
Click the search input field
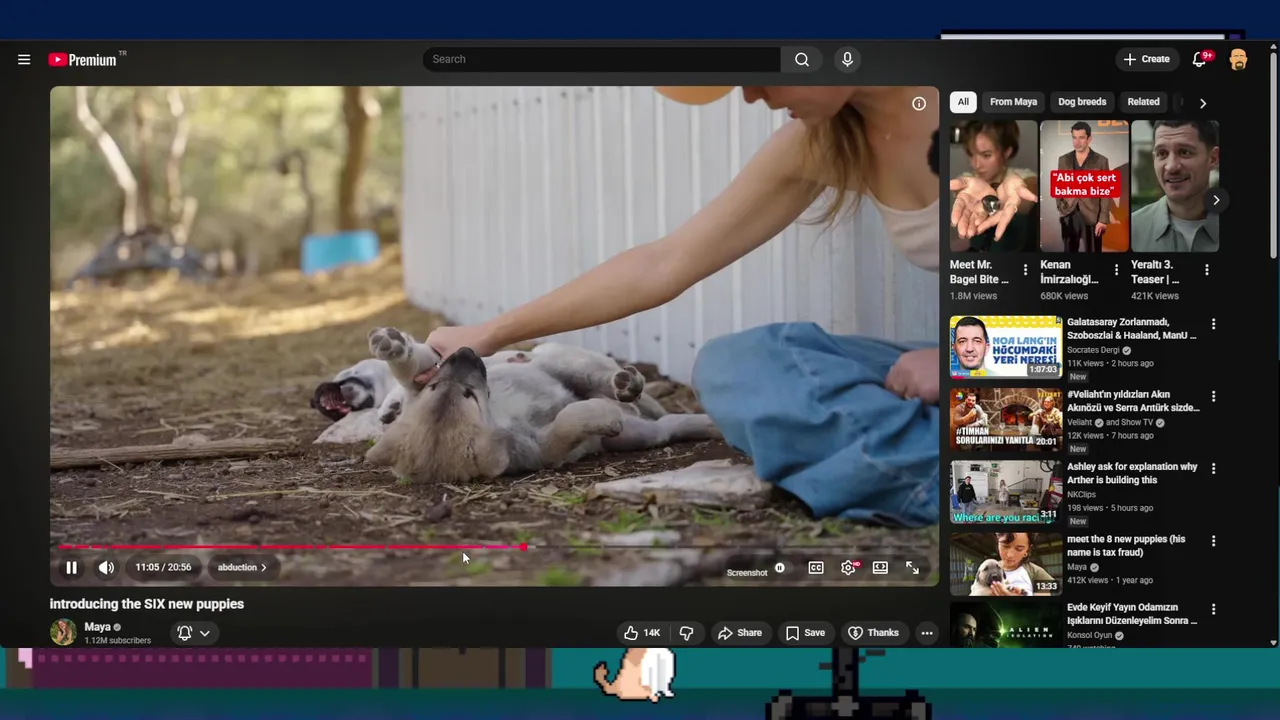click(602, 59)
